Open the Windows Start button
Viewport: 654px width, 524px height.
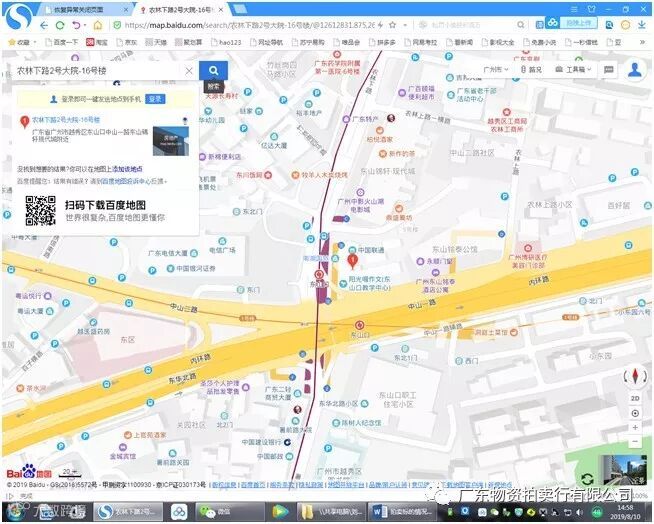coord(14,511)
